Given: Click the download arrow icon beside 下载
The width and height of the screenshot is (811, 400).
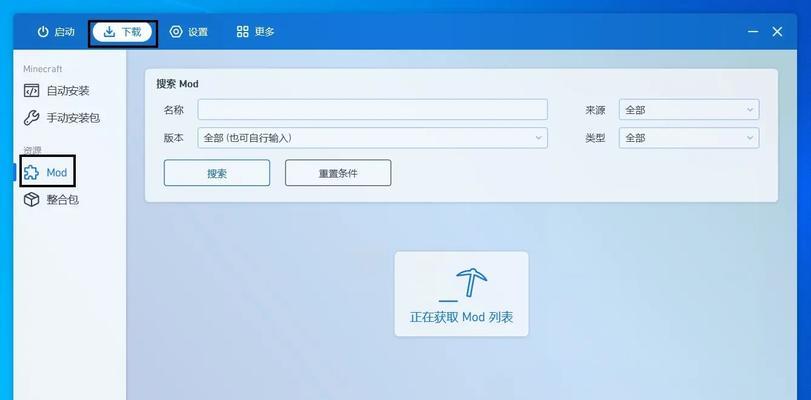Looking at the screenshot, I should 109,32.
